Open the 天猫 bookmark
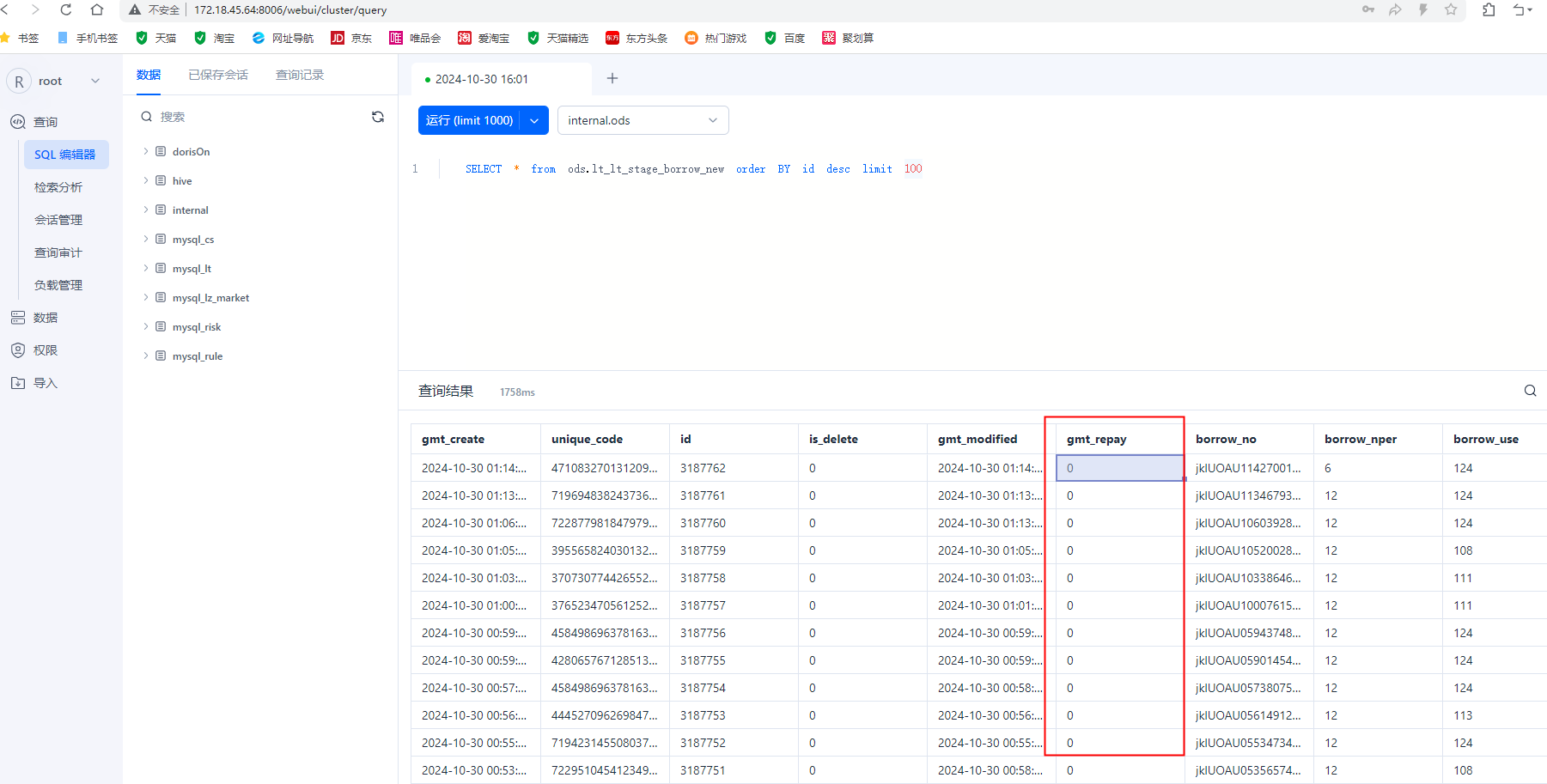Viewport: 1547px width, 784px height. 156,38
